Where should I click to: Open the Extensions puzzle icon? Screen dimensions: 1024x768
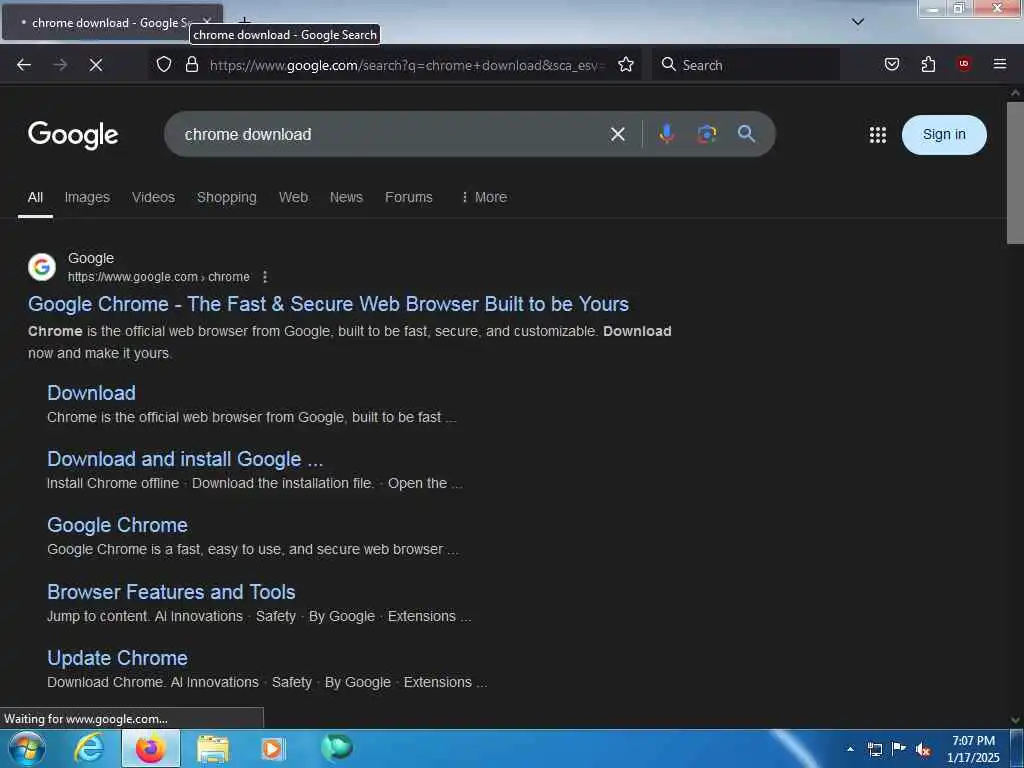point(928,64)
